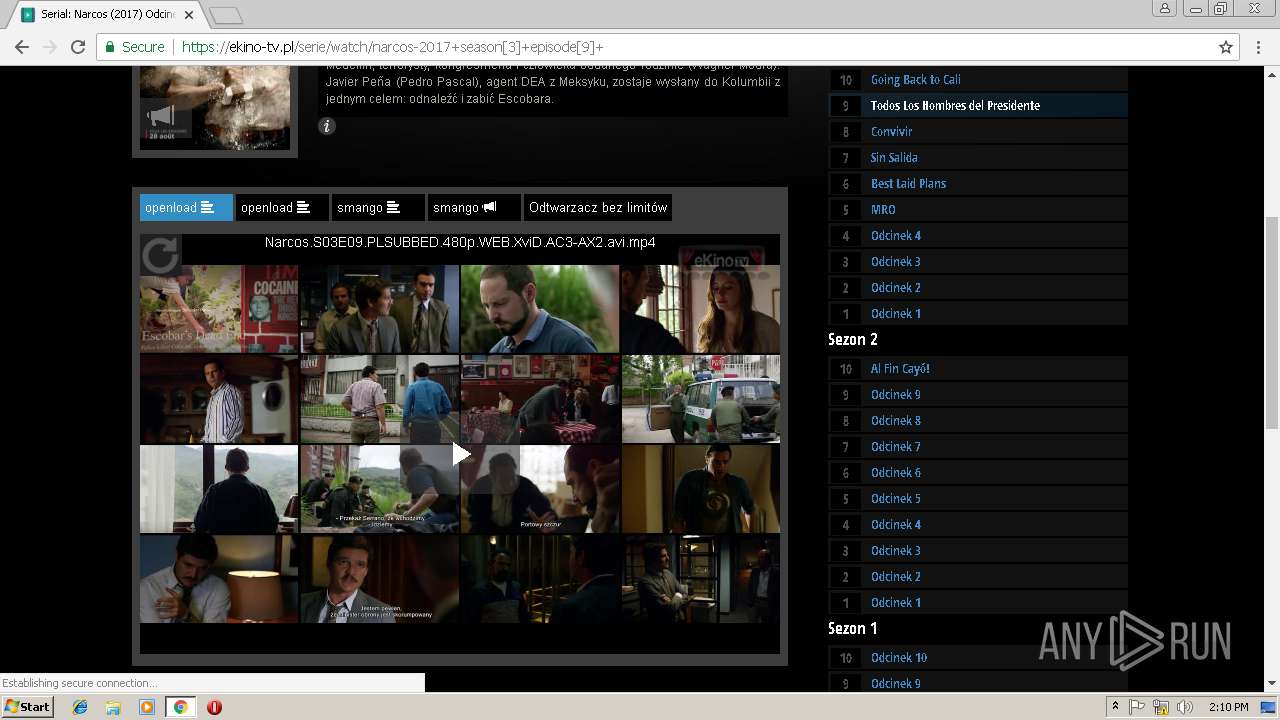Open Season 2 Odcinek 2
The width and height of the screenshot is (1280, 720).
pyautogui.click(x=896, y=576)
